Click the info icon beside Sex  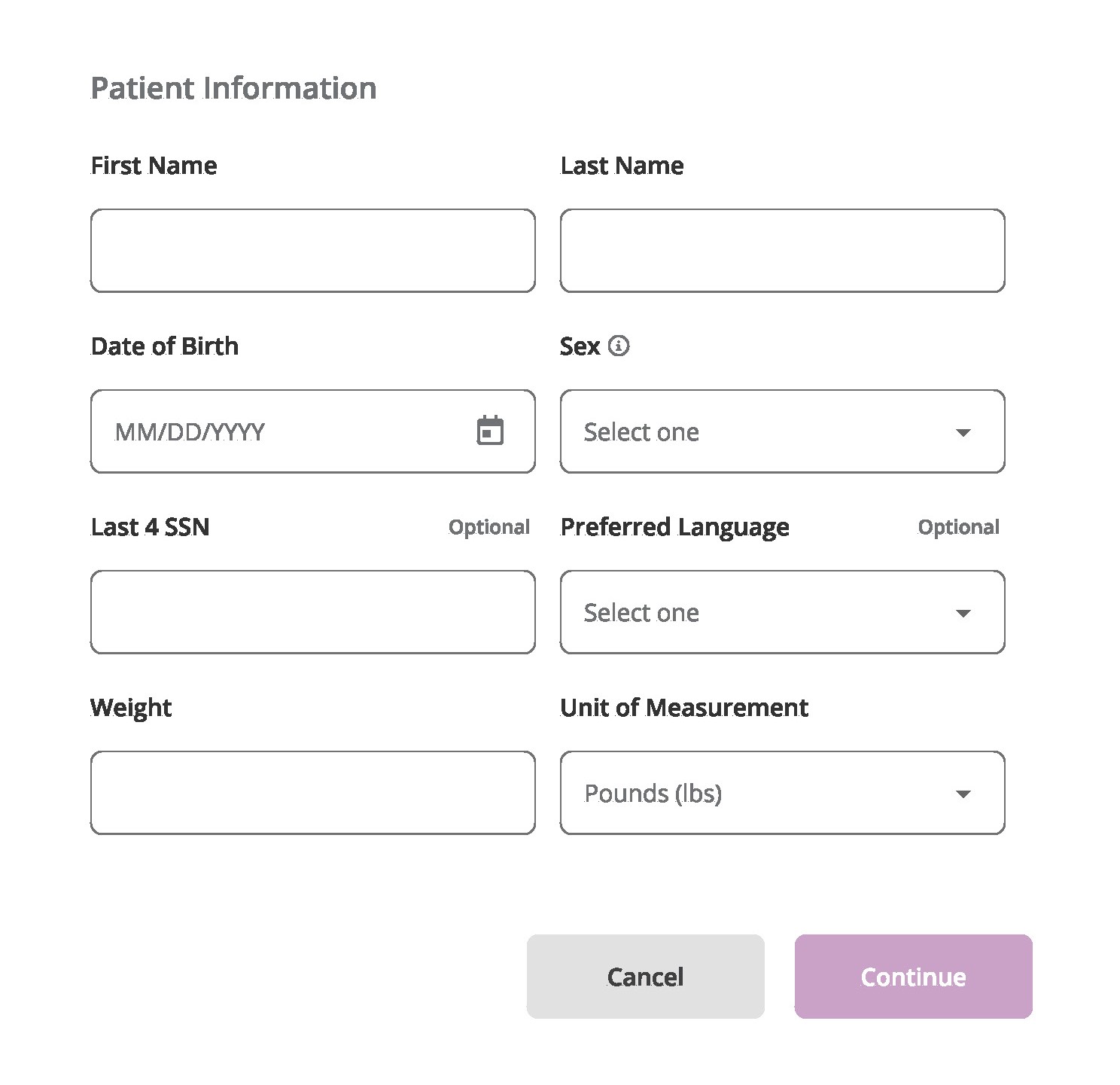point(619,346)
